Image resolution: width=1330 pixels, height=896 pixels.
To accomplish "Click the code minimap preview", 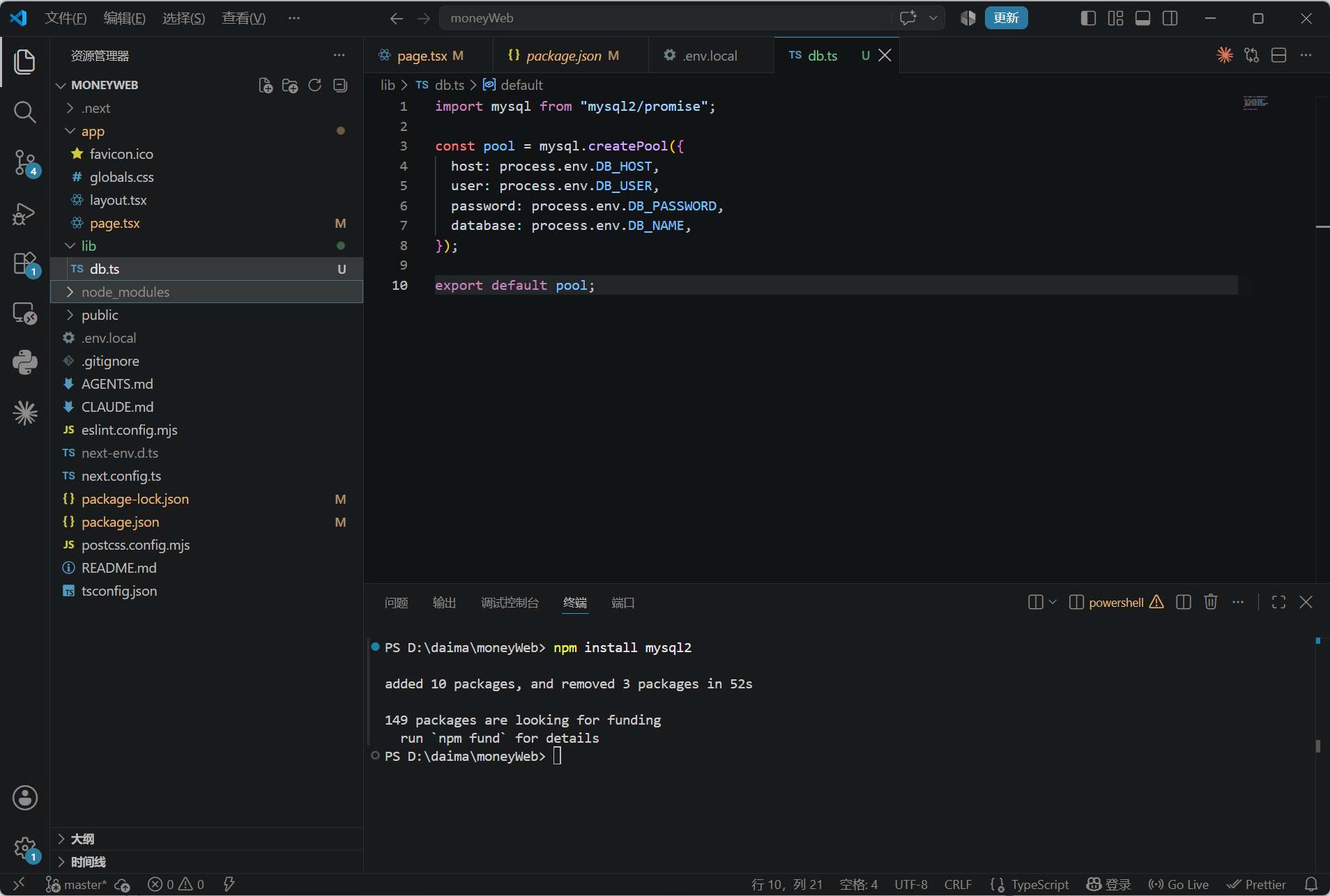I will pos(1255,102).
